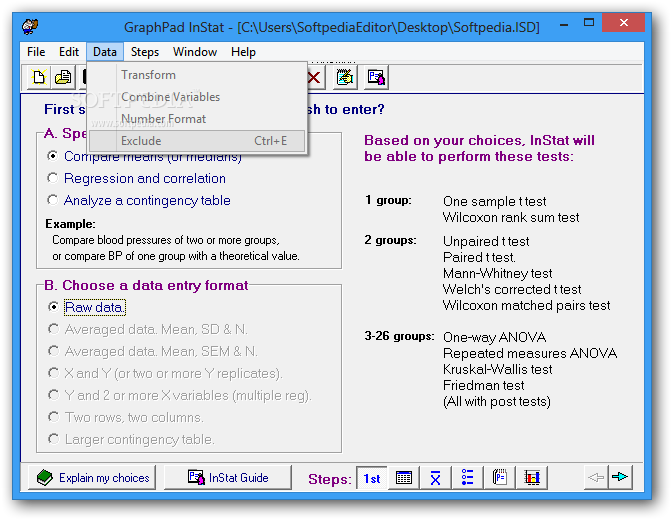
Task: Click the next step cyan arrow
Action: coord(620,477)
